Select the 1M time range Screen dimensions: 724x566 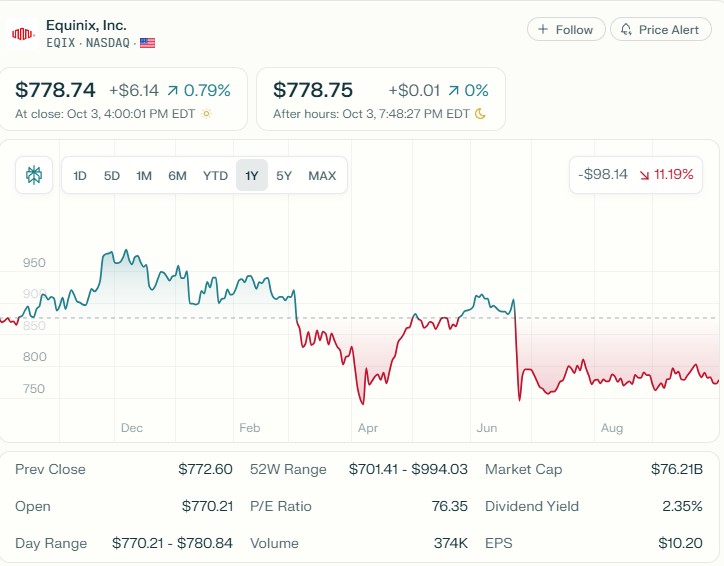tap(144, 176)
